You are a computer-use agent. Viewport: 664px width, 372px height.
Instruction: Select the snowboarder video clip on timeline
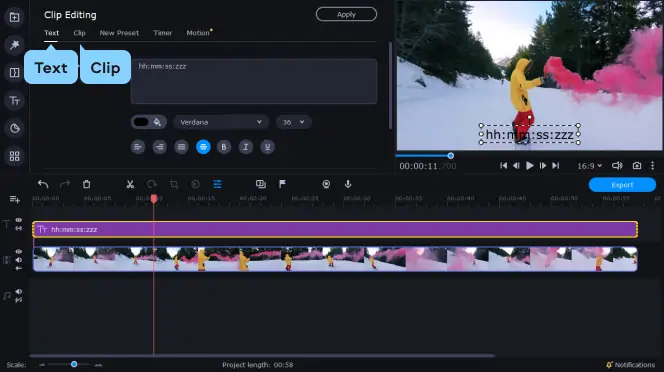coord(335,259)
